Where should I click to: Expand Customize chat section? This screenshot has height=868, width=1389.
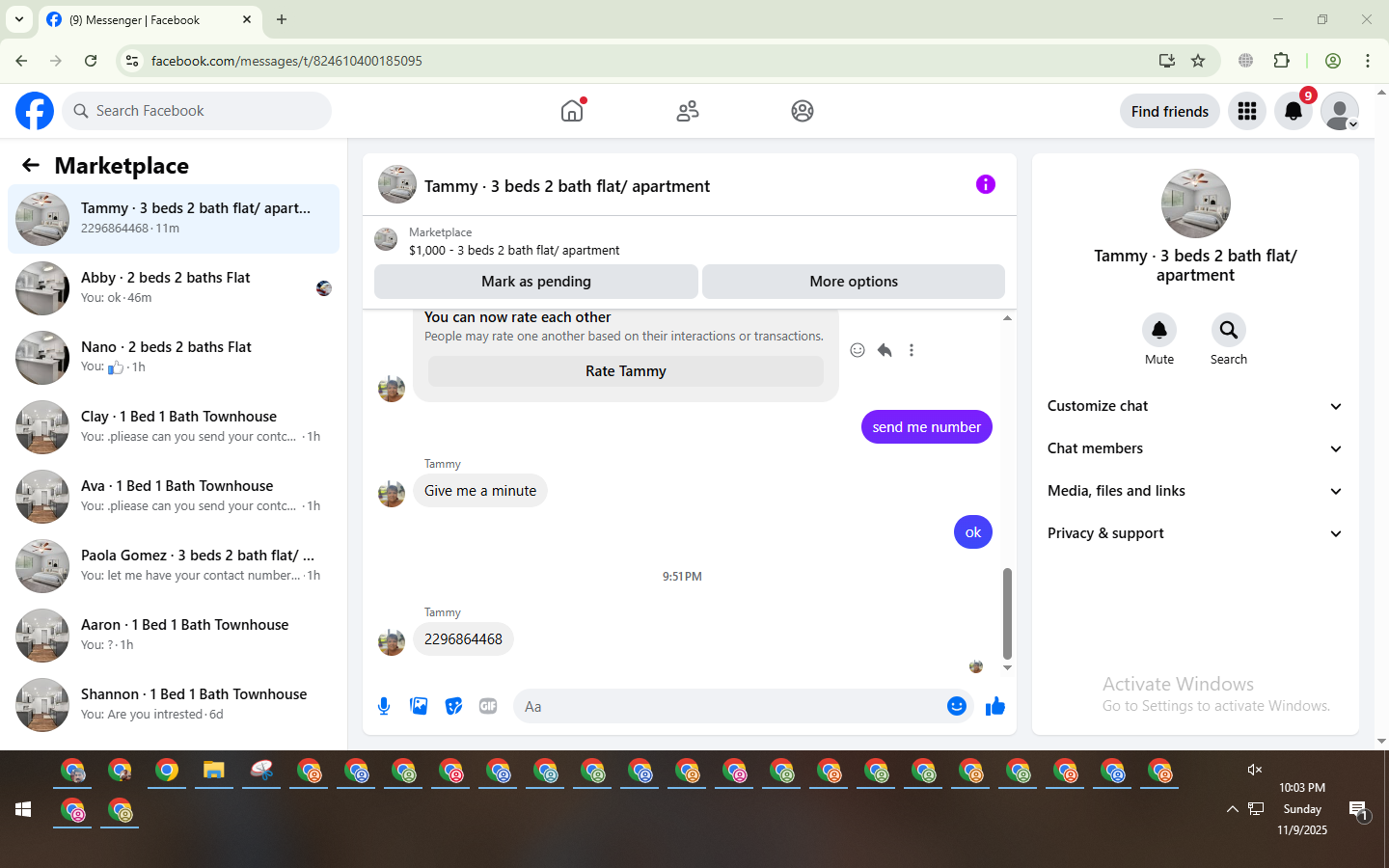1195,406
